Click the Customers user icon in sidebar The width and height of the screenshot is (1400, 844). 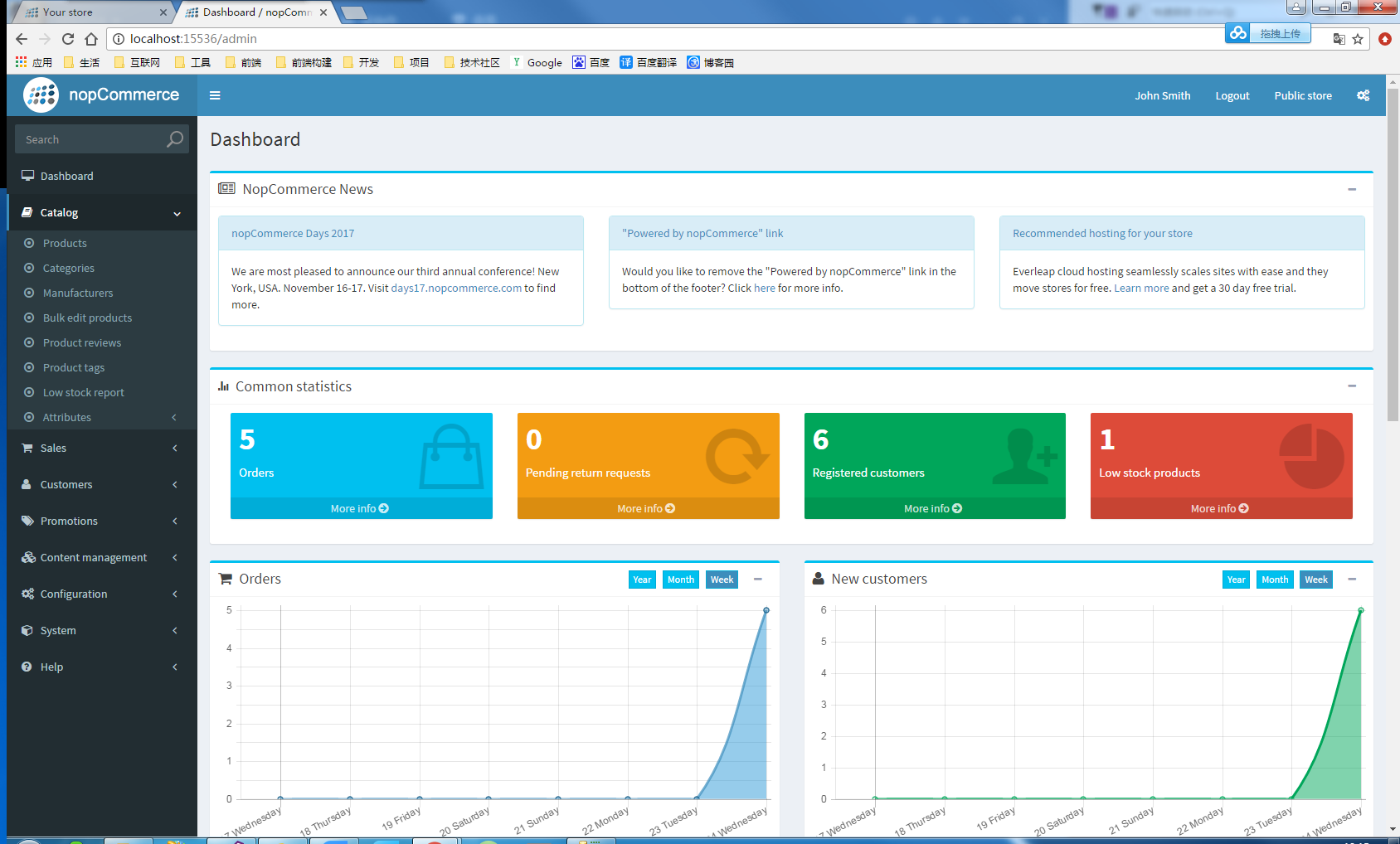(x=27, y=484)
